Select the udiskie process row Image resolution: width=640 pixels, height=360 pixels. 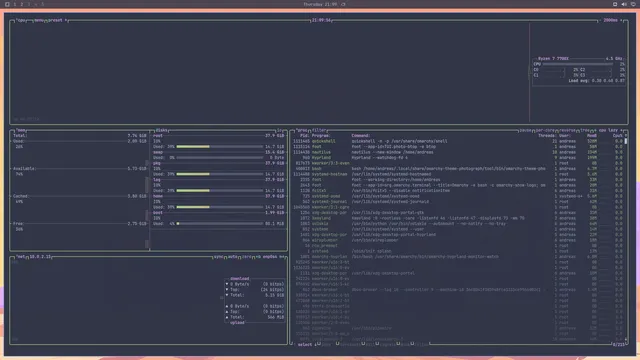coord(458,224)
